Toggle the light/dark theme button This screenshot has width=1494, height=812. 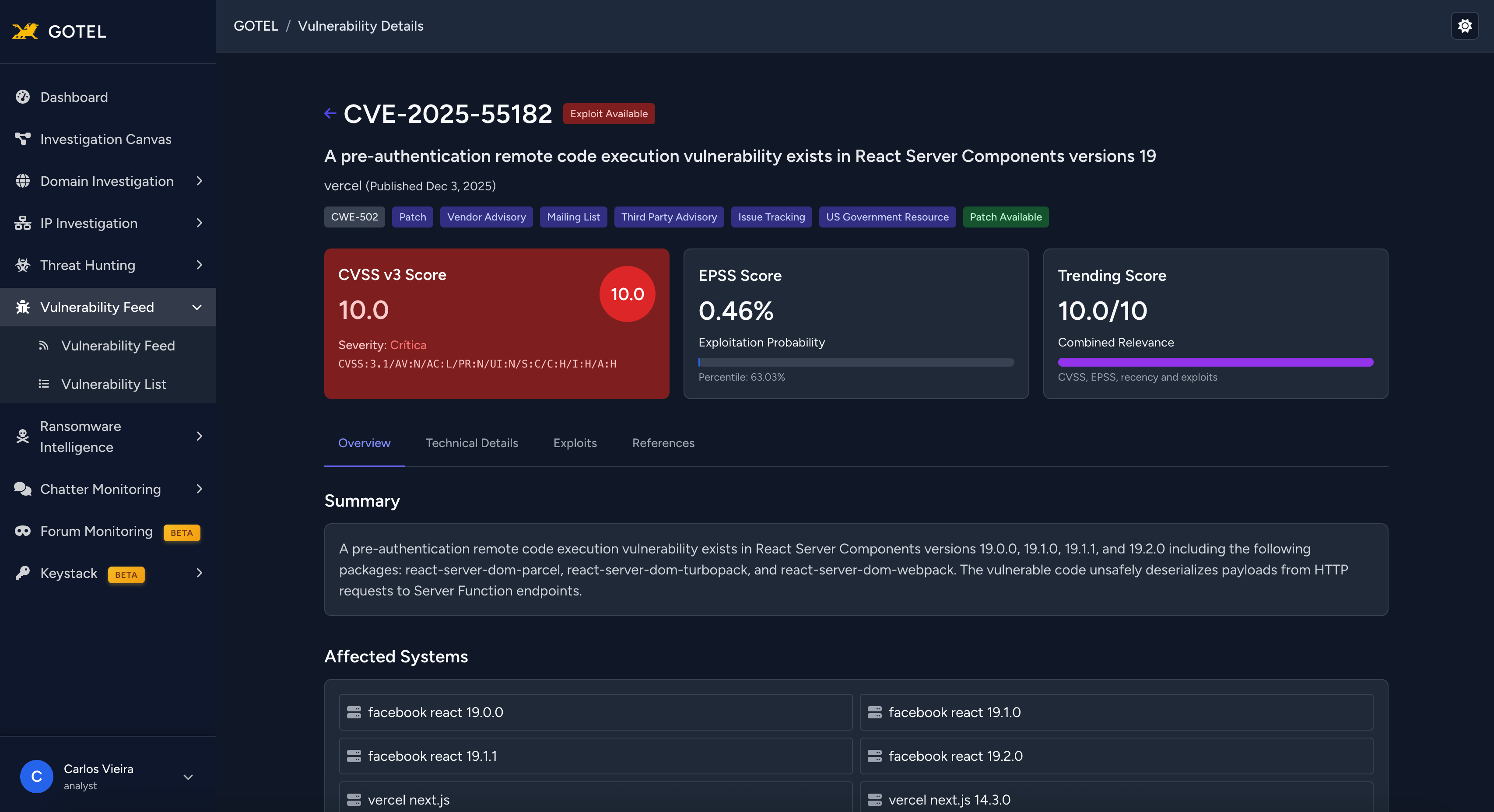(x=1464, y=26)
